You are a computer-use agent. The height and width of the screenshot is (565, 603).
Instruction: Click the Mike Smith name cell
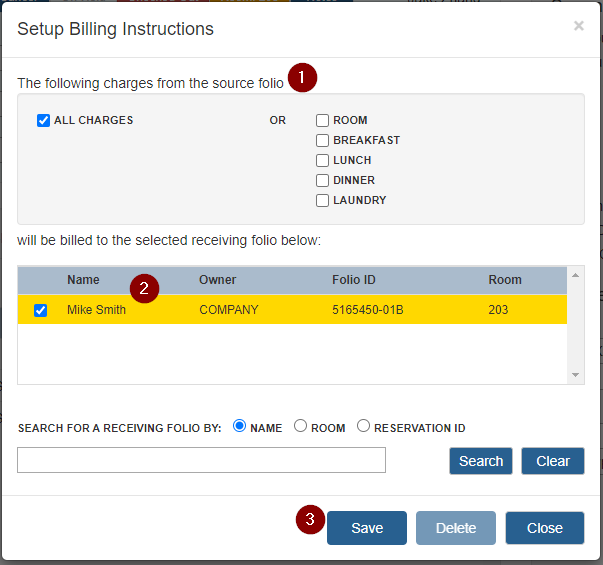(97, 310)
